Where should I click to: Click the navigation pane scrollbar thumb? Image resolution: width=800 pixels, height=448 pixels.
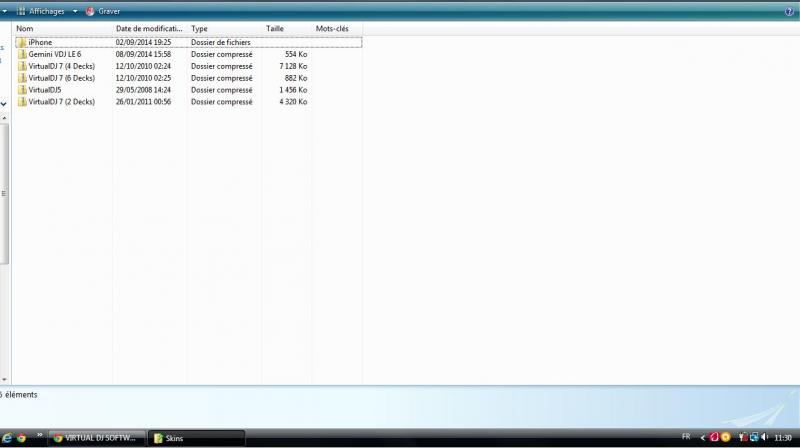4,194
